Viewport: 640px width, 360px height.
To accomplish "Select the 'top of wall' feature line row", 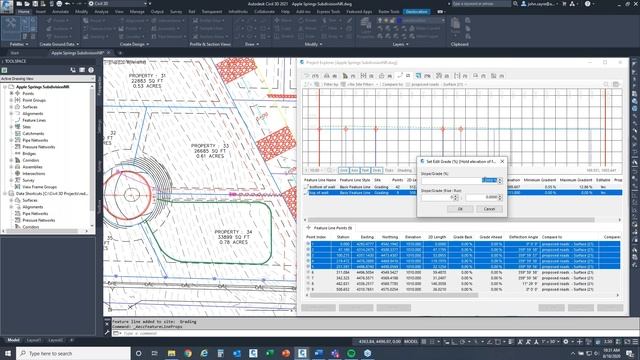I will coord(463,192).
